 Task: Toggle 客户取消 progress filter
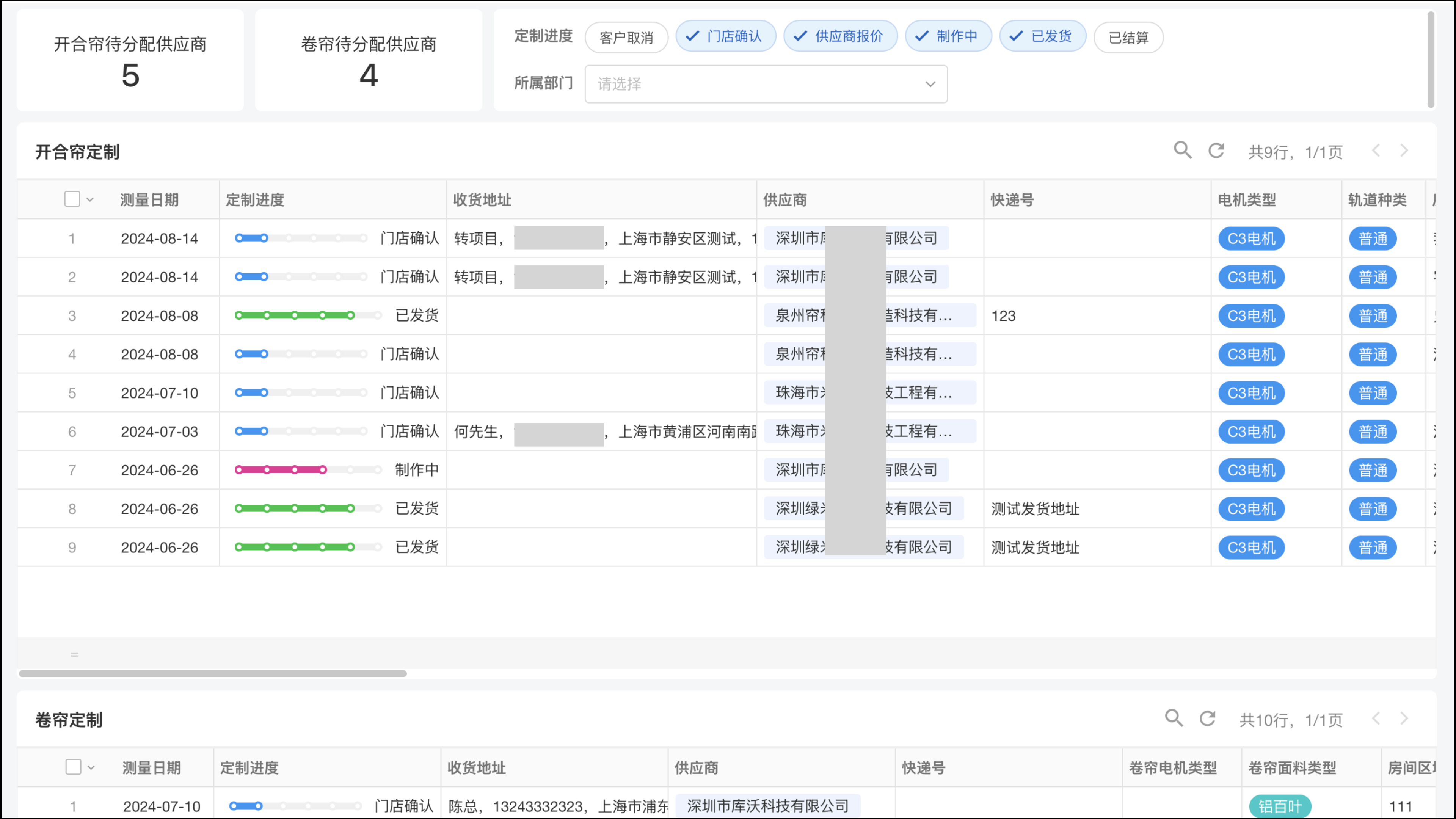coord(626,37)
